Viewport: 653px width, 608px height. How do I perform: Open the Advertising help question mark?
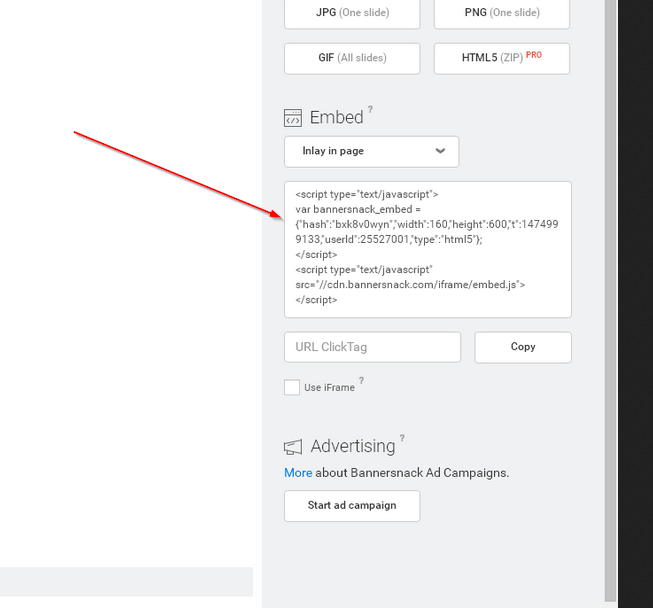point(402,438)
